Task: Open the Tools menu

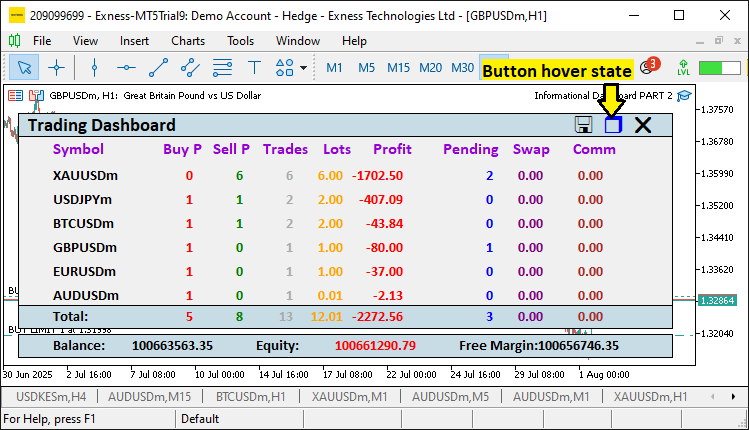Action: click(x=240, y=41)
